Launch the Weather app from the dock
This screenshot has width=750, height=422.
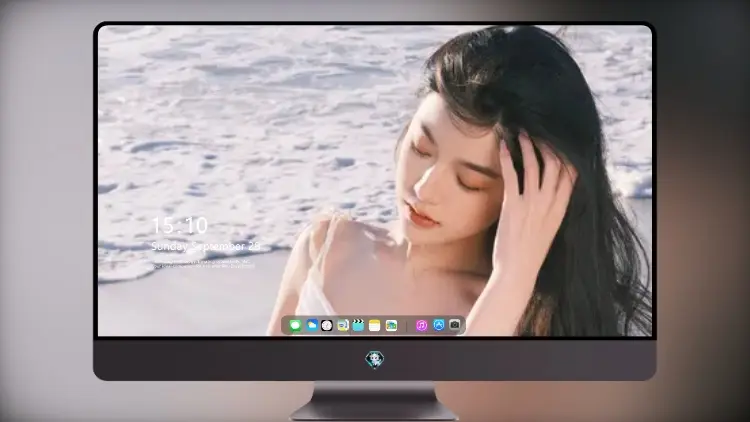(311, 326)
